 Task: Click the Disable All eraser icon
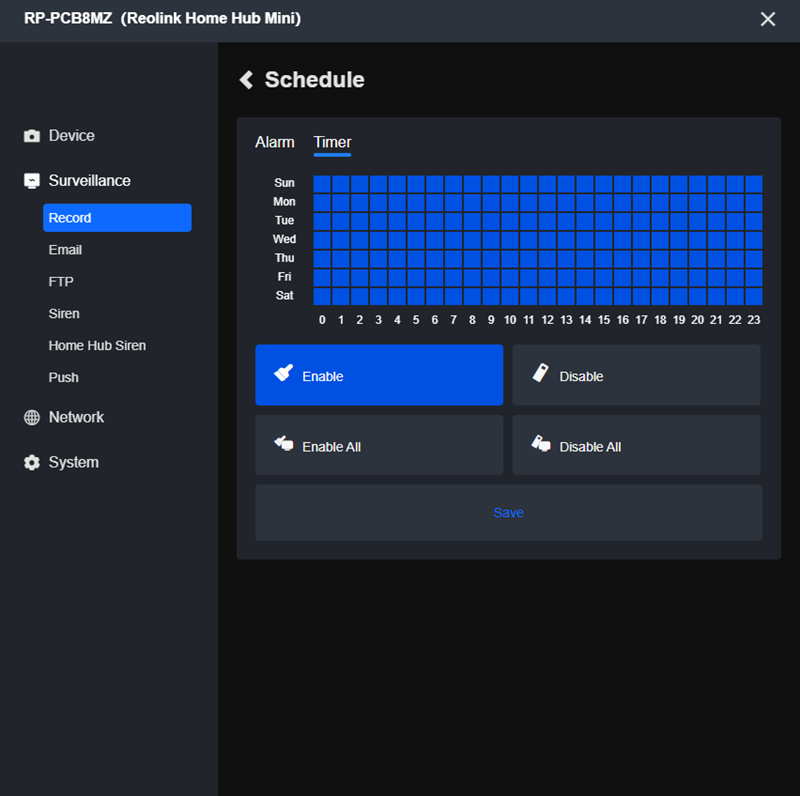[541, 443]
